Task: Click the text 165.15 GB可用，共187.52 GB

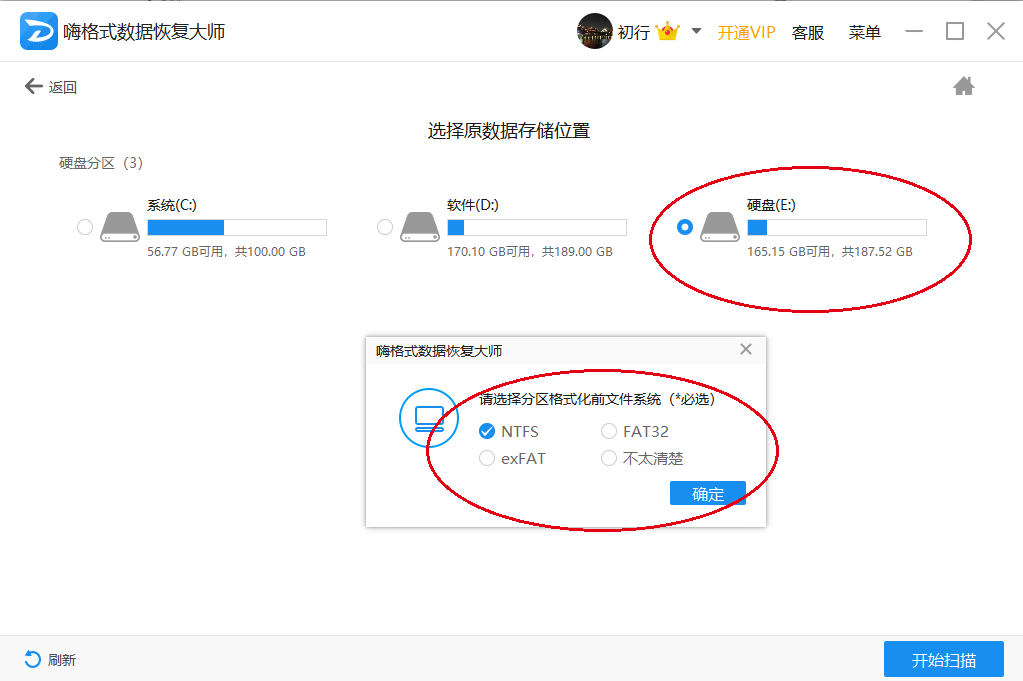Action: (x=830, y=252)
